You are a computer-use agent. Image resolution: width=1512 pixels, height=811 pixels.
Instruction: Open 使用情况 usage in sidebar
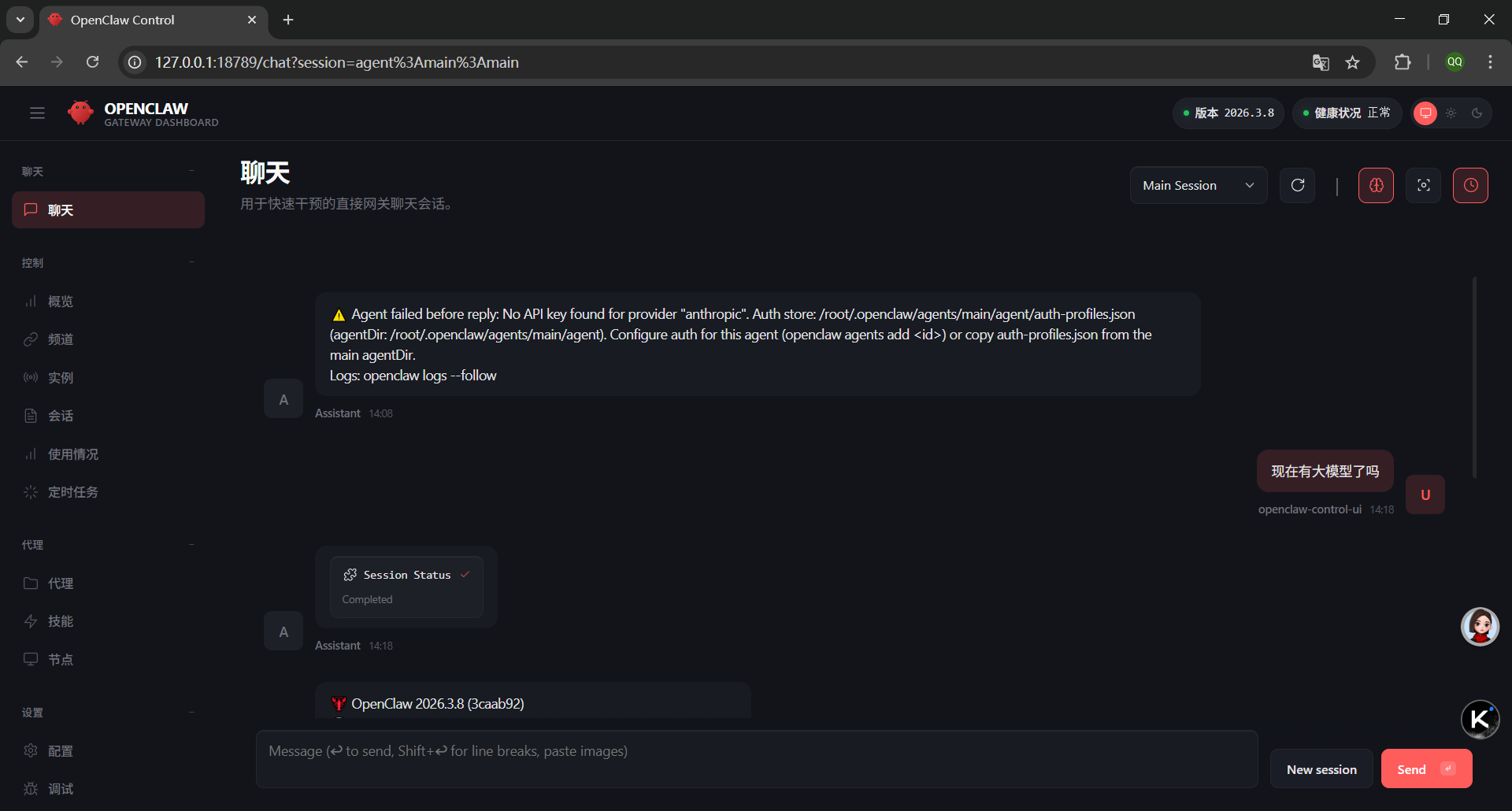pos(108,454)
